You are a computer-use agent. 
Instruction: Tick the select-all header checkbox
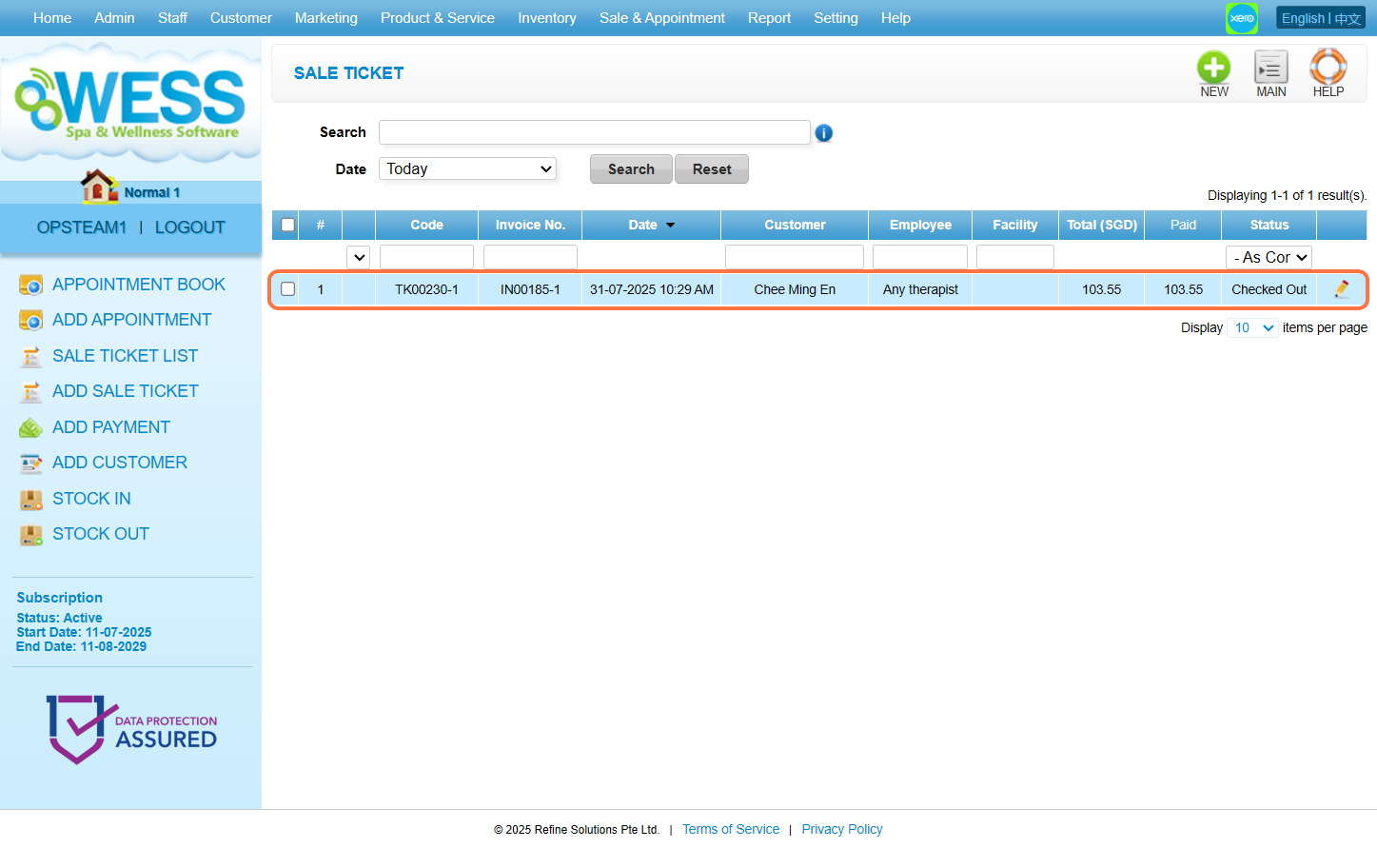tap(287, 226)
